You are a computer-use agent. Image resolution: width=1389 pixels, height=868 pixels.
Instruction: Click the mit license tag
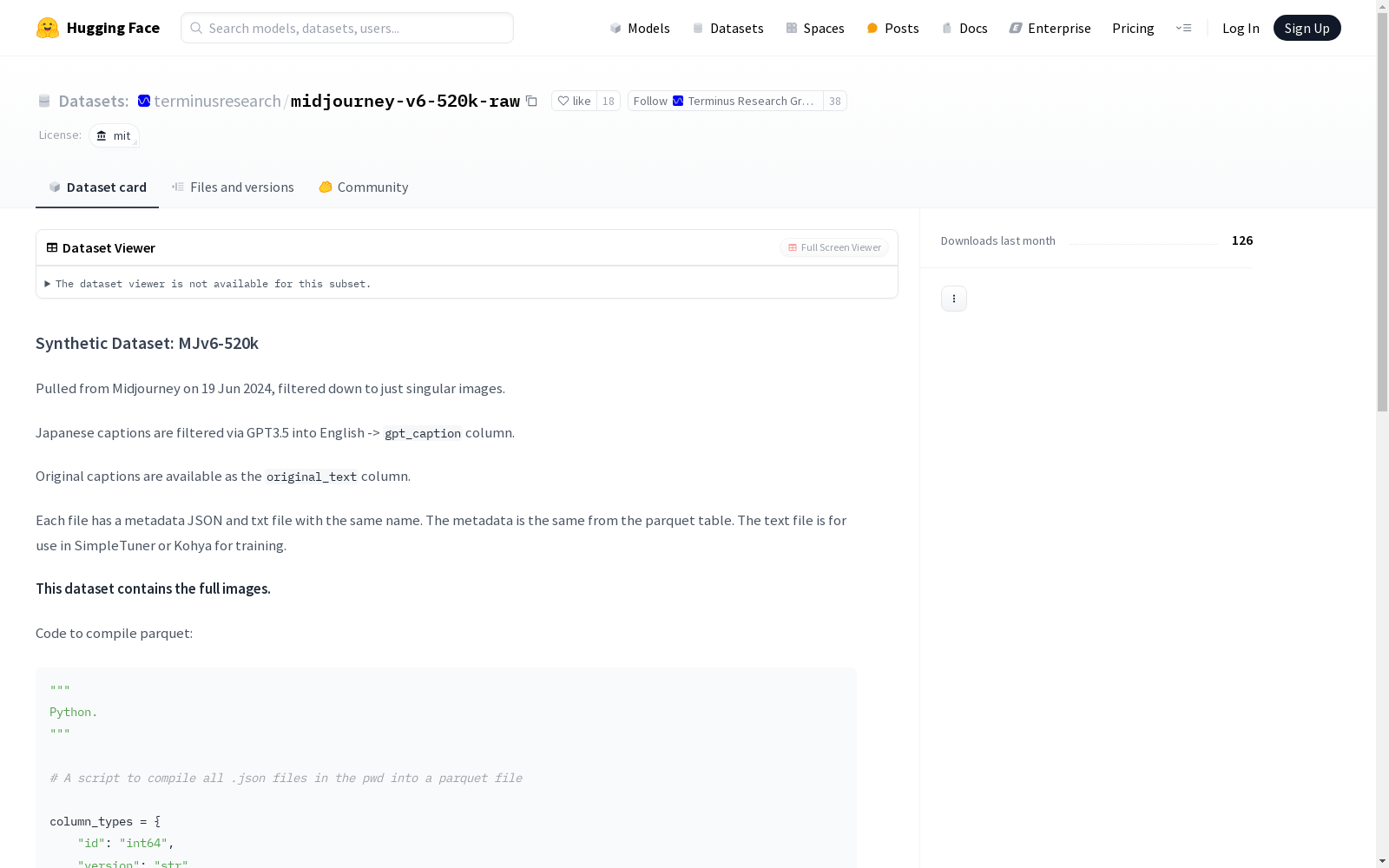click(114, 135)
